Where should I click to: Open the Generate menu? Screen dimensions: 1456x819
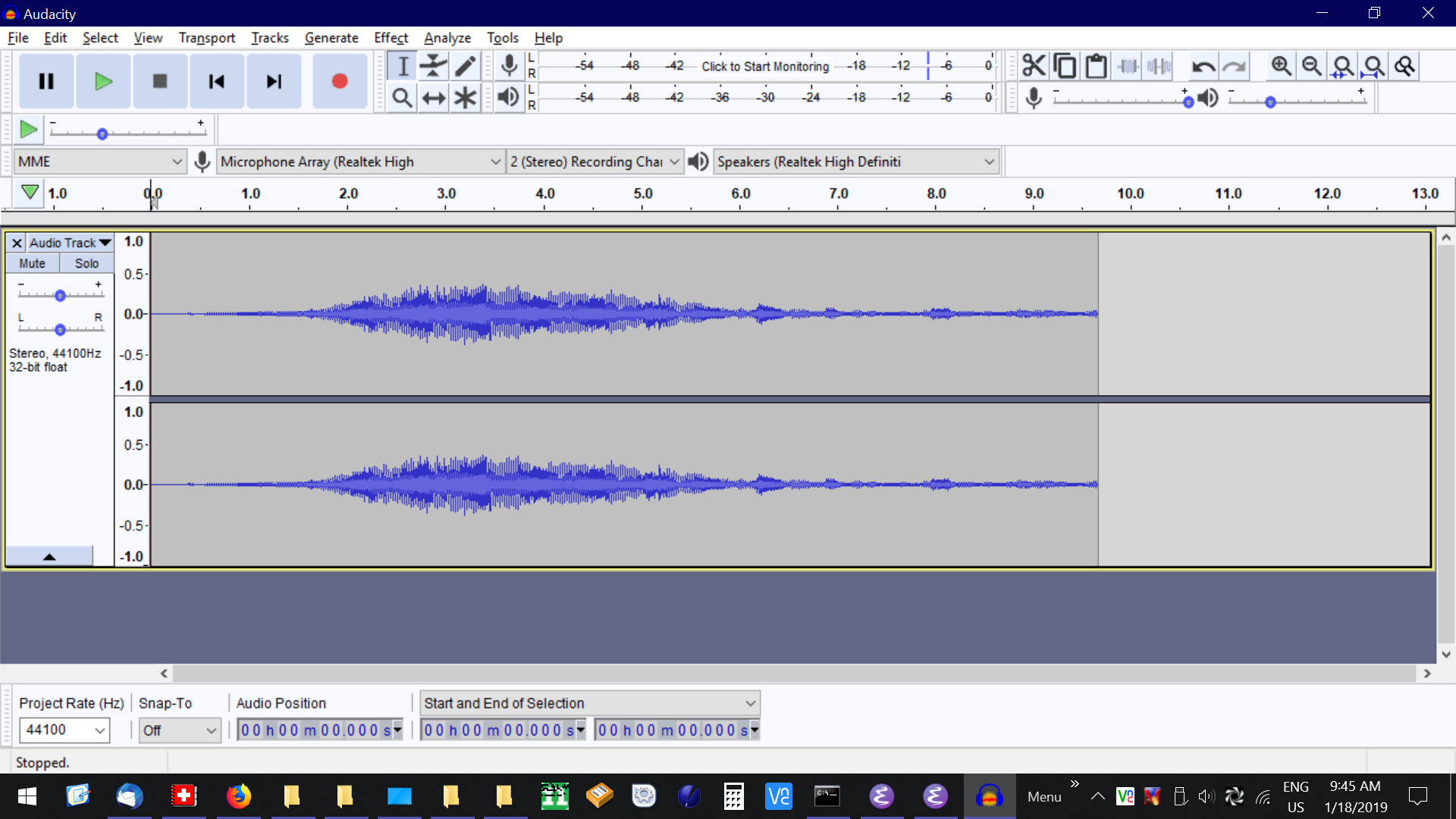pyautogui.click(x=331, y=37)
